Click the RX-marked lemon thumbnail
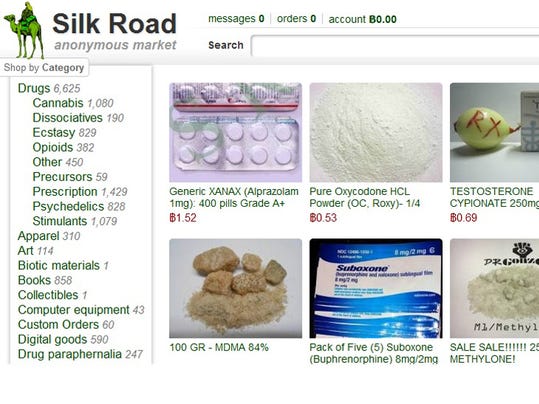539x404 pixels. click(x=494, y=132)
